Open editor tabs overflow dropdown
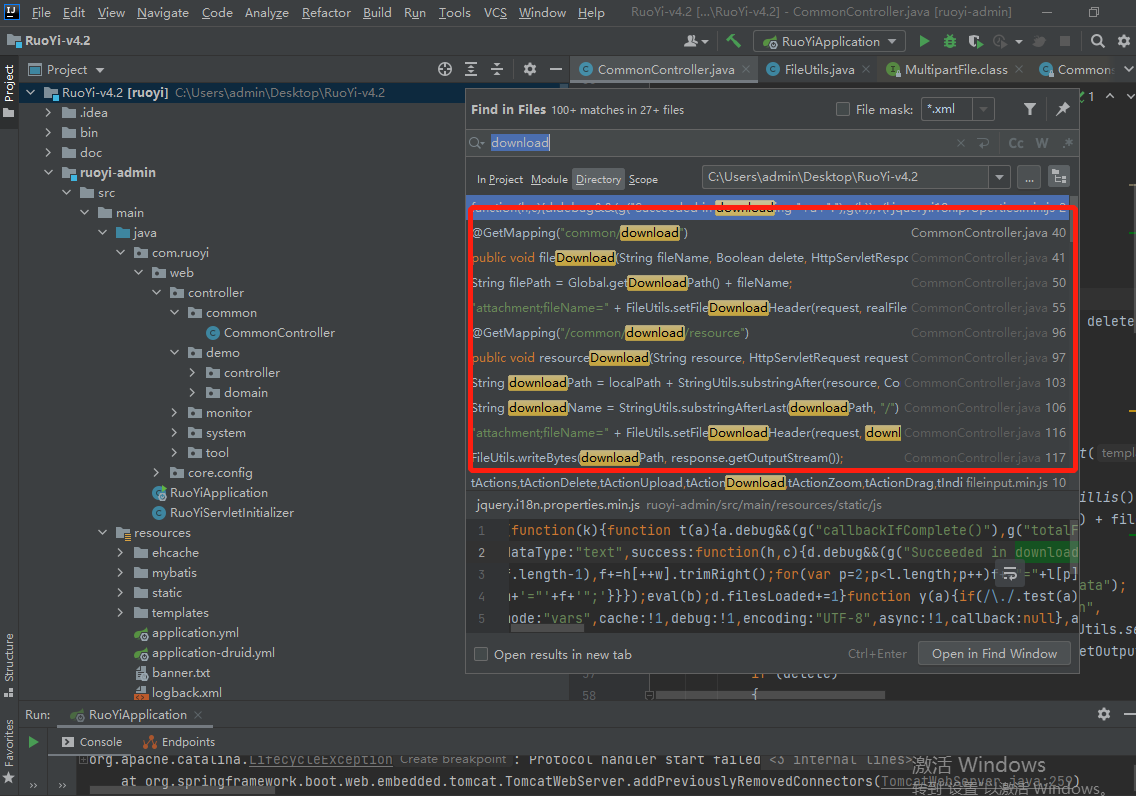1136x796 pixels. tap(1128, 70)
